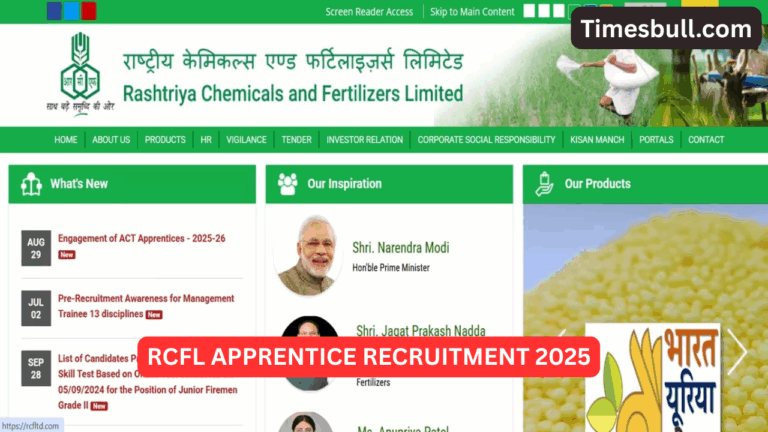Image resolution: width=768 pixels, height=432 pixels.
Task: Open KISAN MANCH menu
Action: (597, 140)
